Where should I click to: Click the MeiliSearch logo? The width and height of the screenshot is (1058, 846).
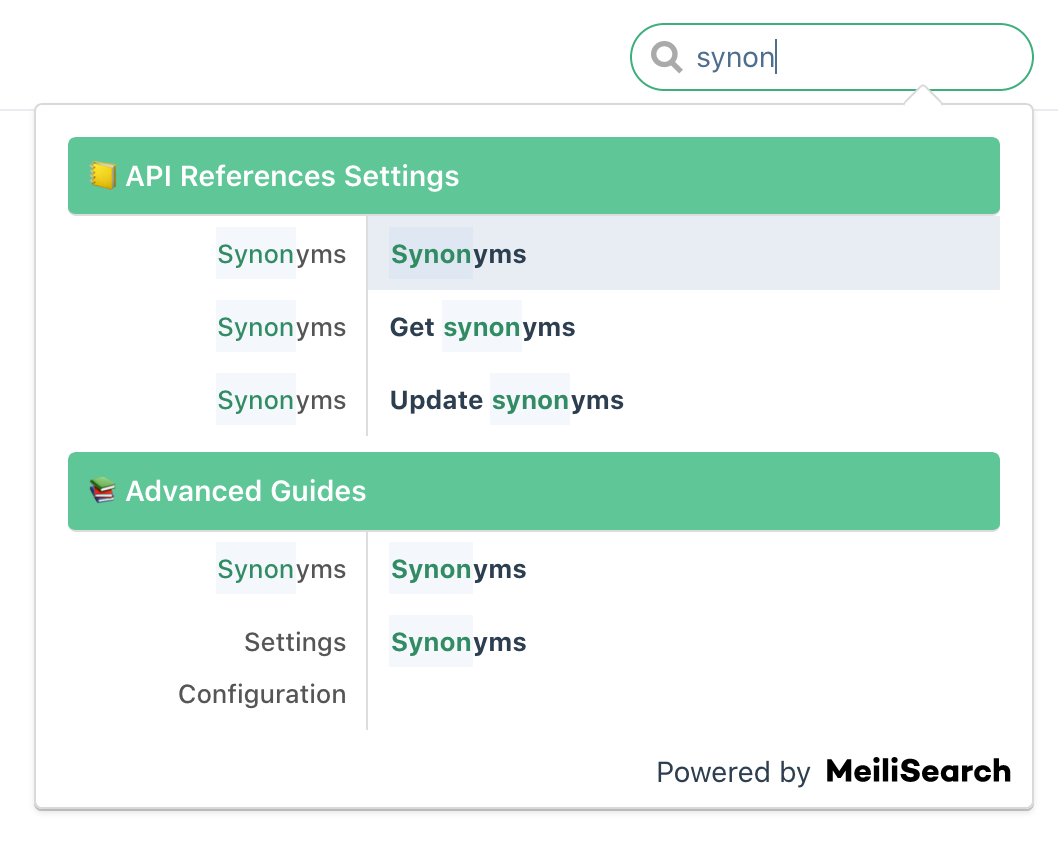pos(917,771)
